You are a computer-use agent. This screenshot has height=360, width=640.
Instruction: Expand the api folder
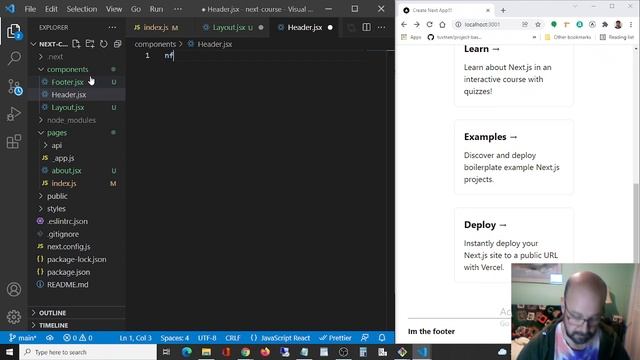tap(57, 145)
